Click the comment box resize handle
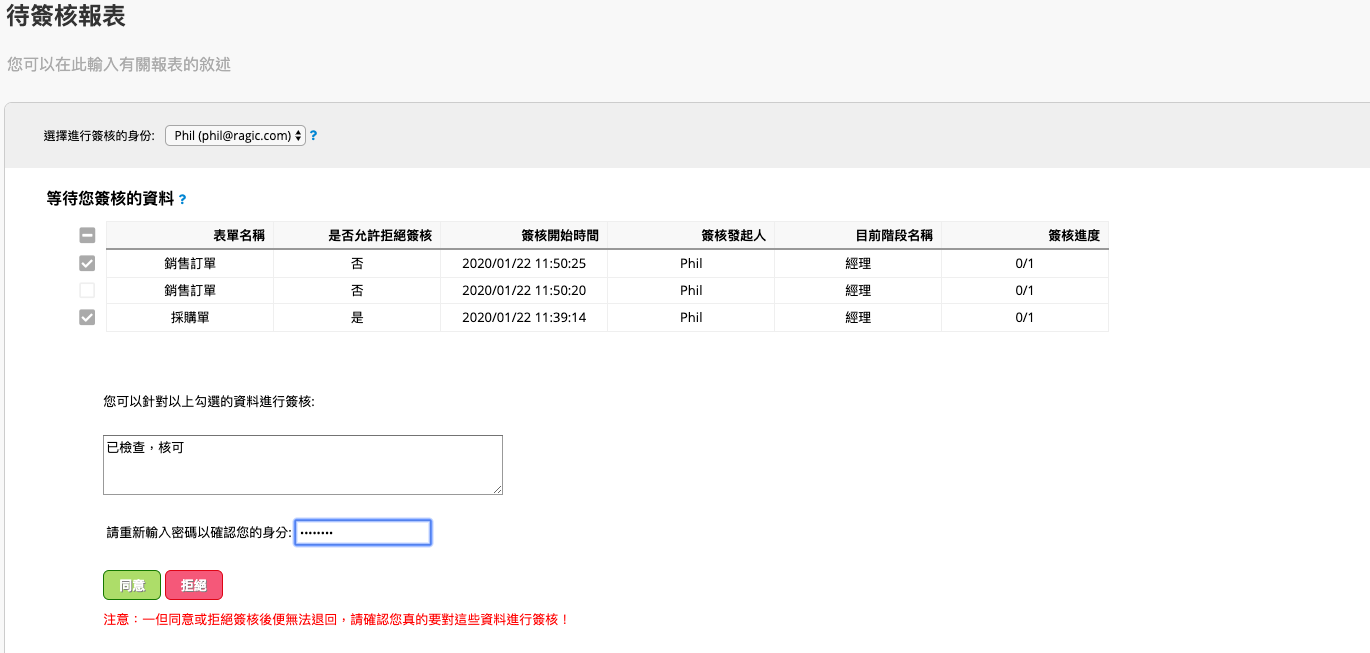Viewport: 1370px width, 653px height. tap(497, 489)
